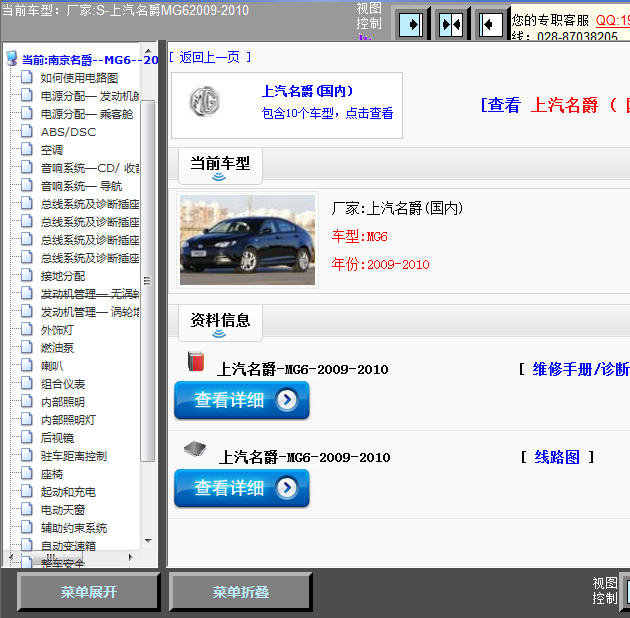Click the view control center-collapse icon
630x618 pixels.
(451, 25)
